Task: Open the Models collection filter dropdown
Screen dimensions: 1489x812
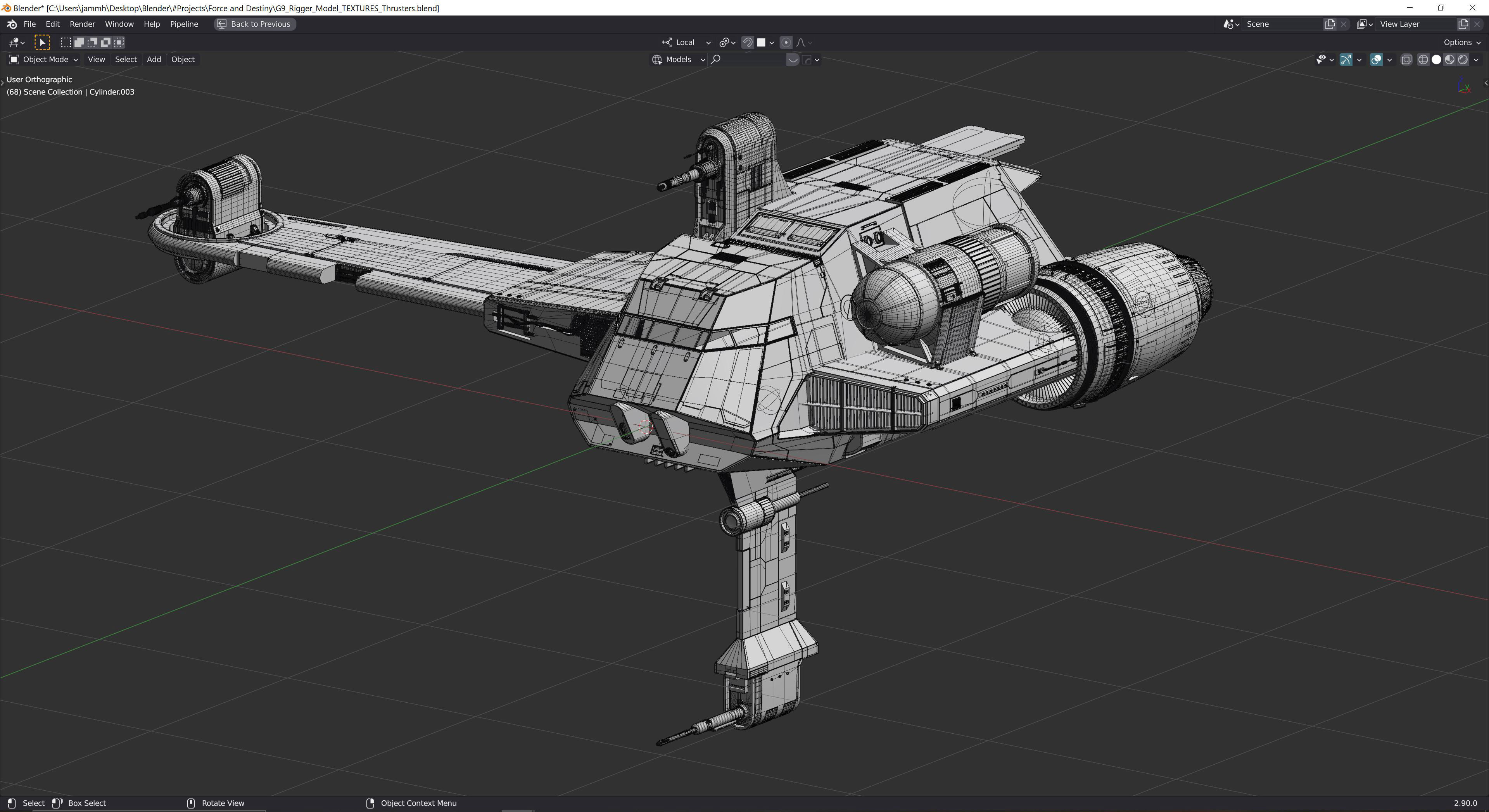Action: pos(679,60)
